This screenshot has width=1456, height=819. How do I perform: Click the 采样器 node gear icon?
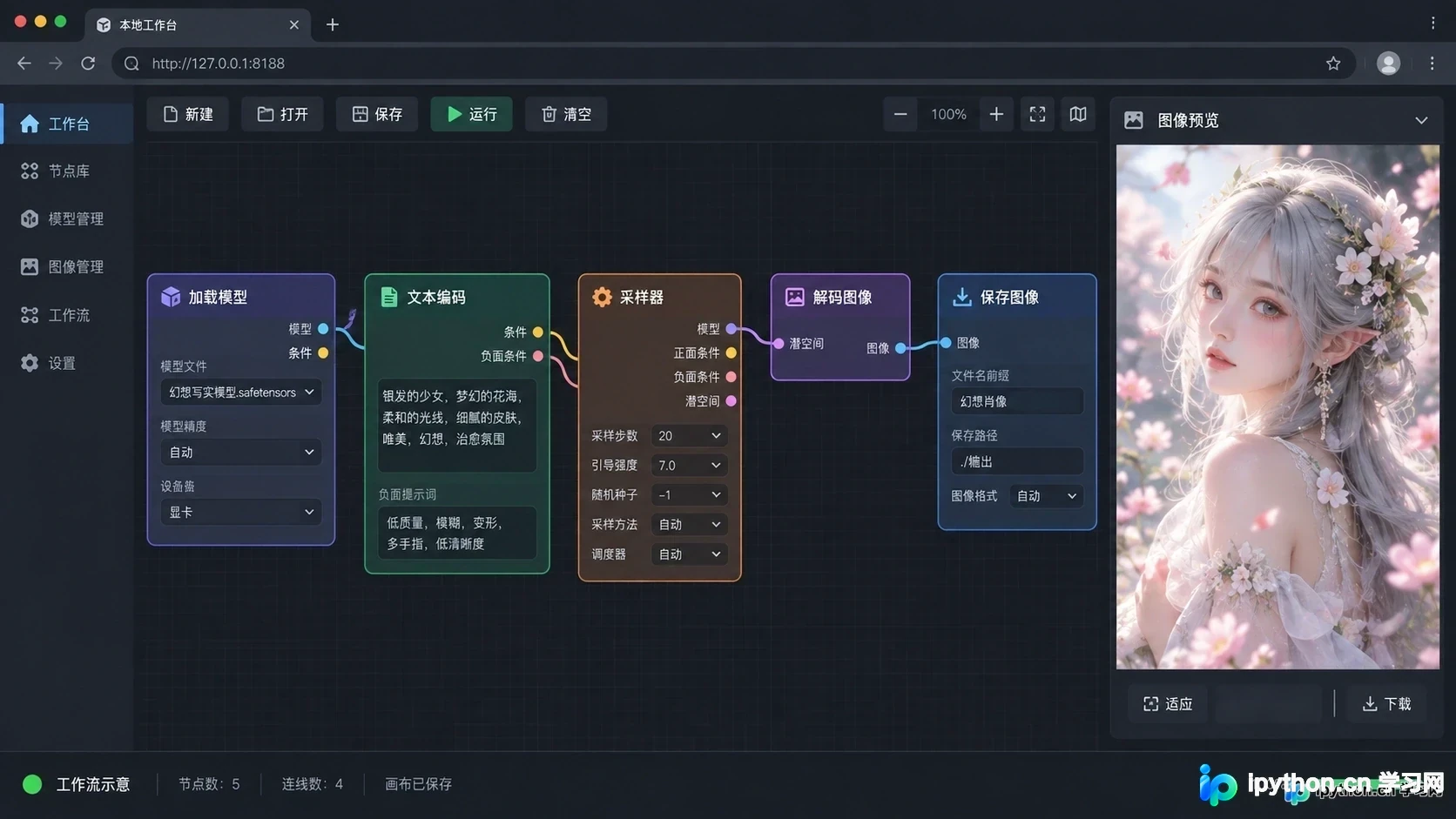(x=602, y=297)
